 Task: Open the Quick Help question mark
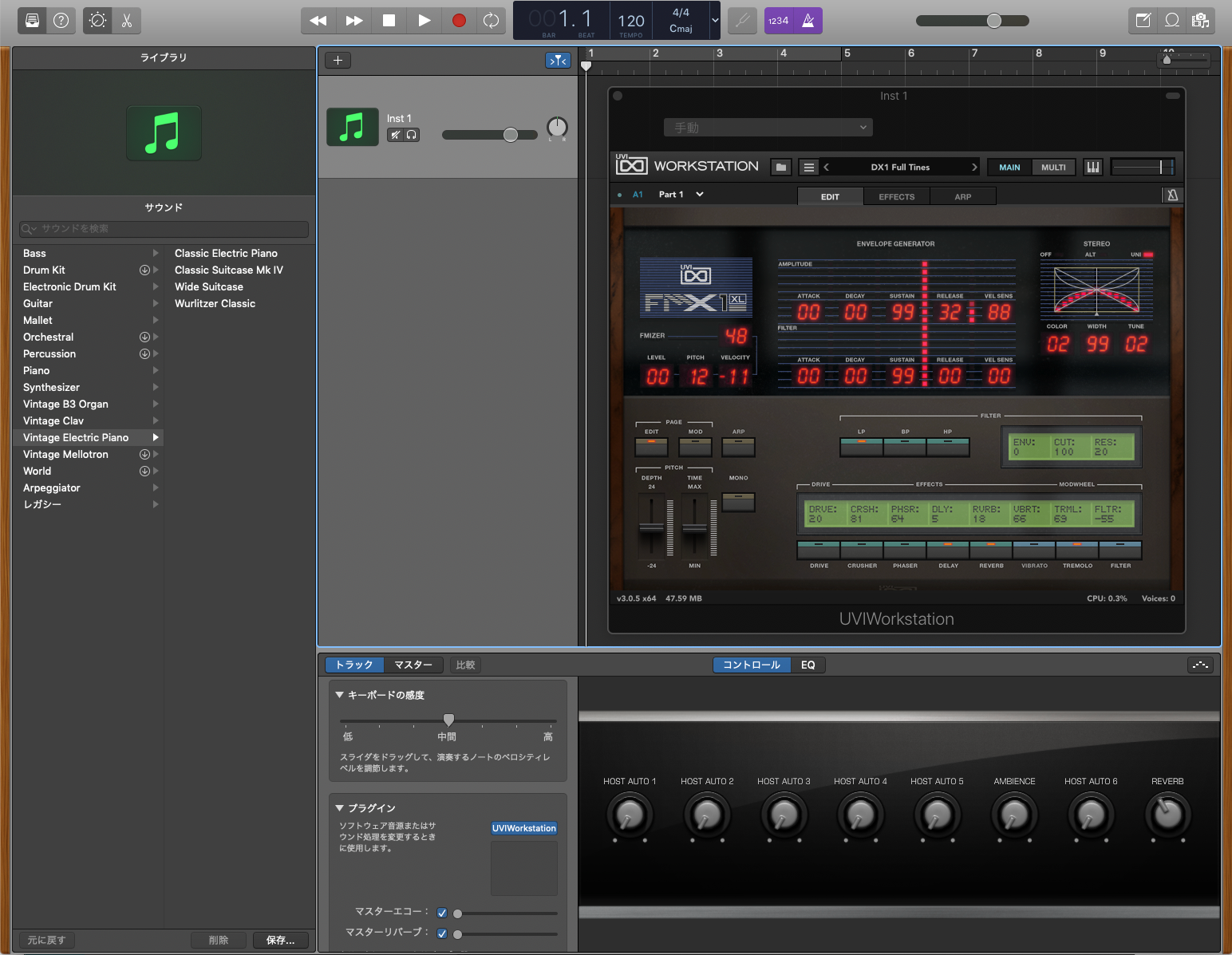(61, 21)
